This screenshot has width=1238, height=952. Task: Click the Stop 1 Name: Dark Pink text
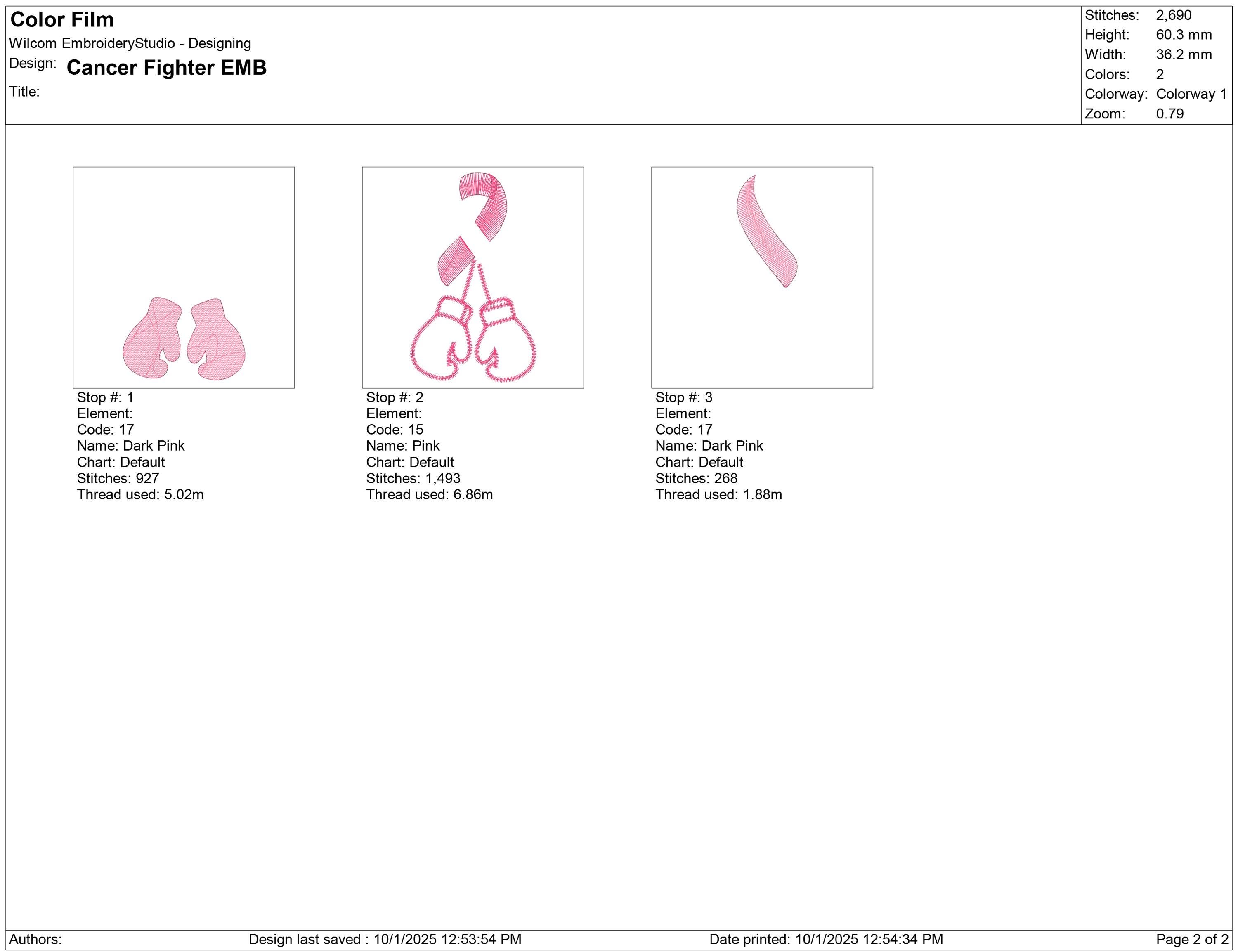(x=131, y=446)
